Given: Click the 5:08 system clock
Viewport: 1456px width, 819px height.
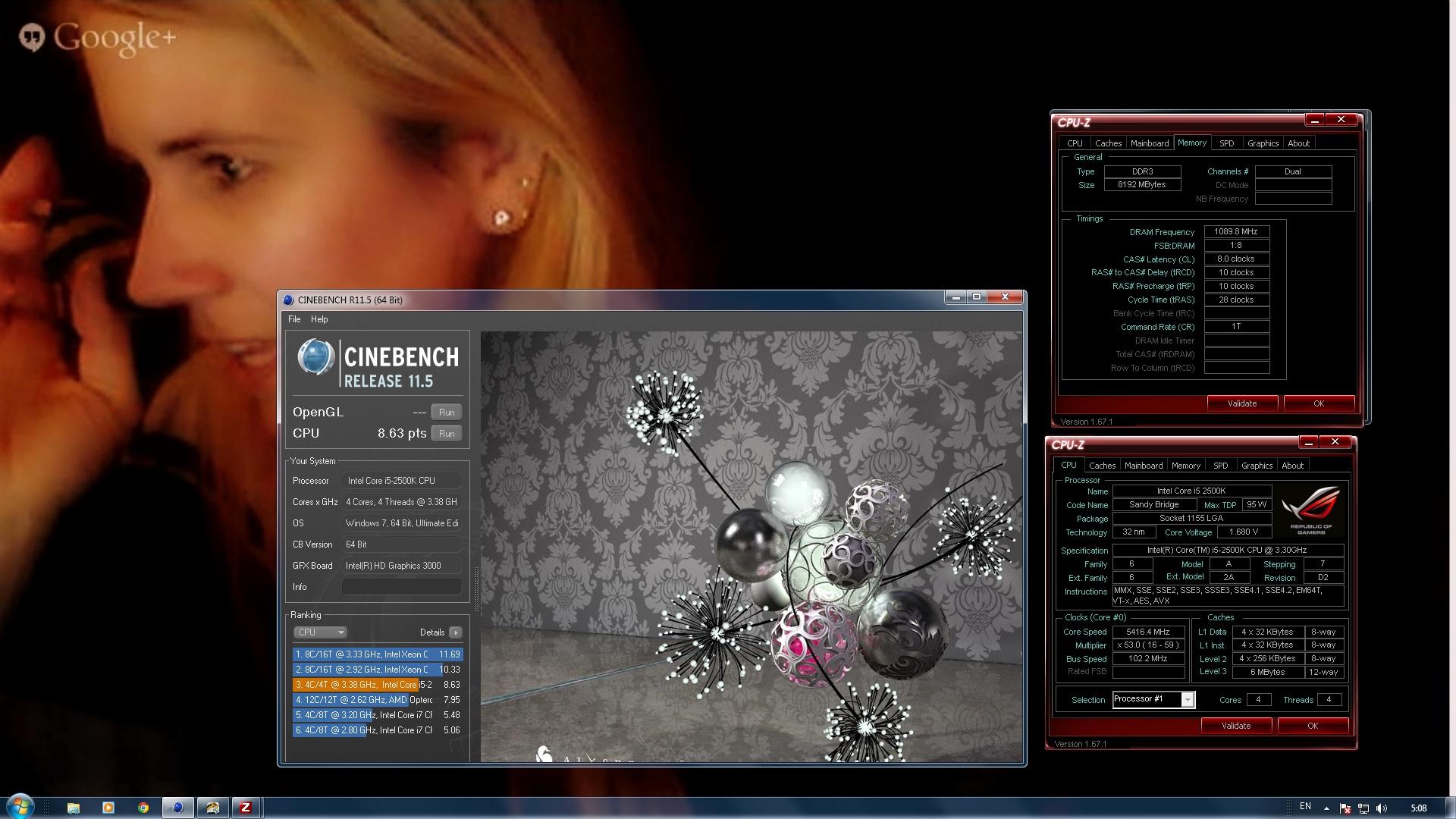Looking at the screenshot, I should (x=1418, y=808).
